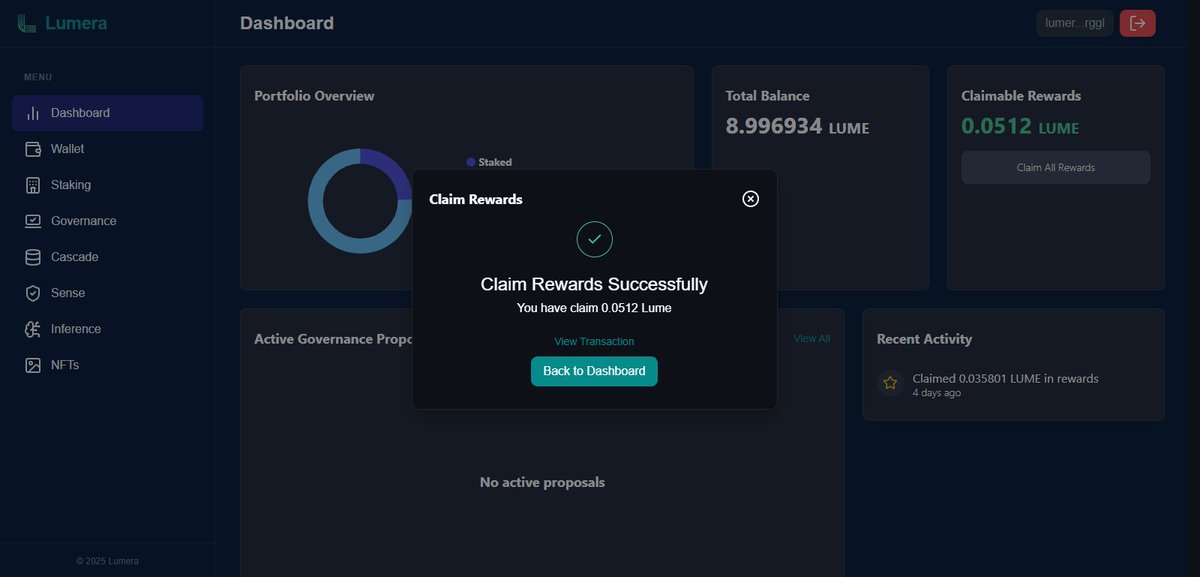The height and width of the screenshot is (577, 1200).
Task: Open the Governance section
Action: (x=108, y=221)
